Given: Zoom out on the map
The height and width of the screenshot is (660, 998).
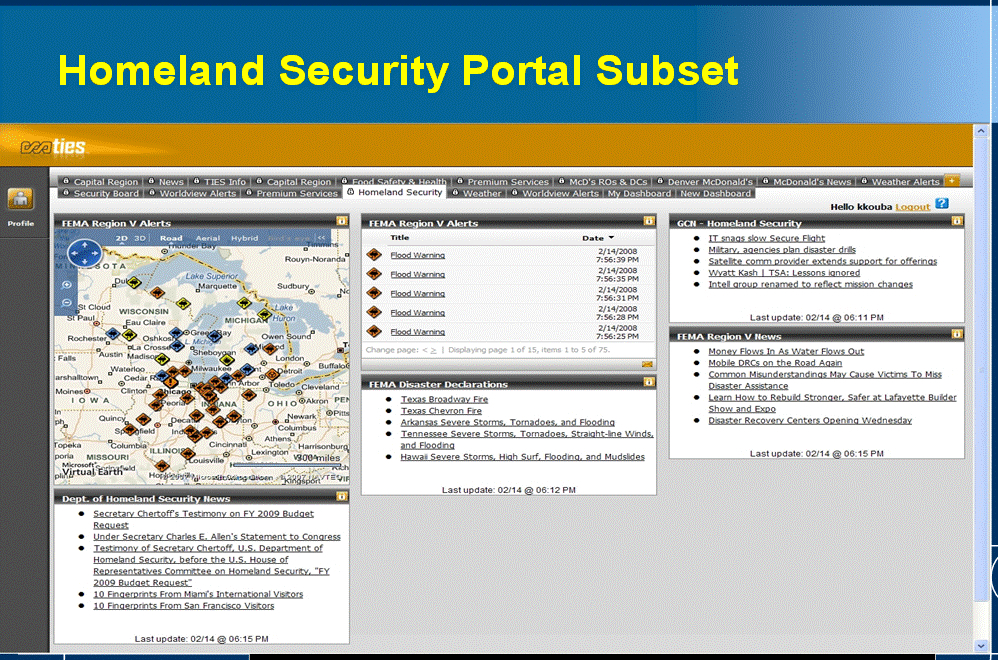Looking at the screenshot, I should [67, 302].
